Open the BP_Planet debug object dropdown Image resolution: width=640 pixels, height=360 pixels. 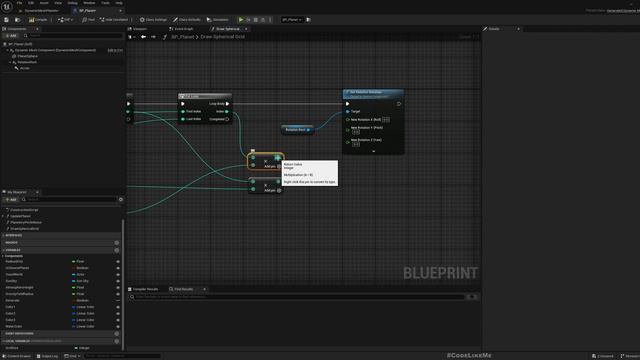pos(292,20)
